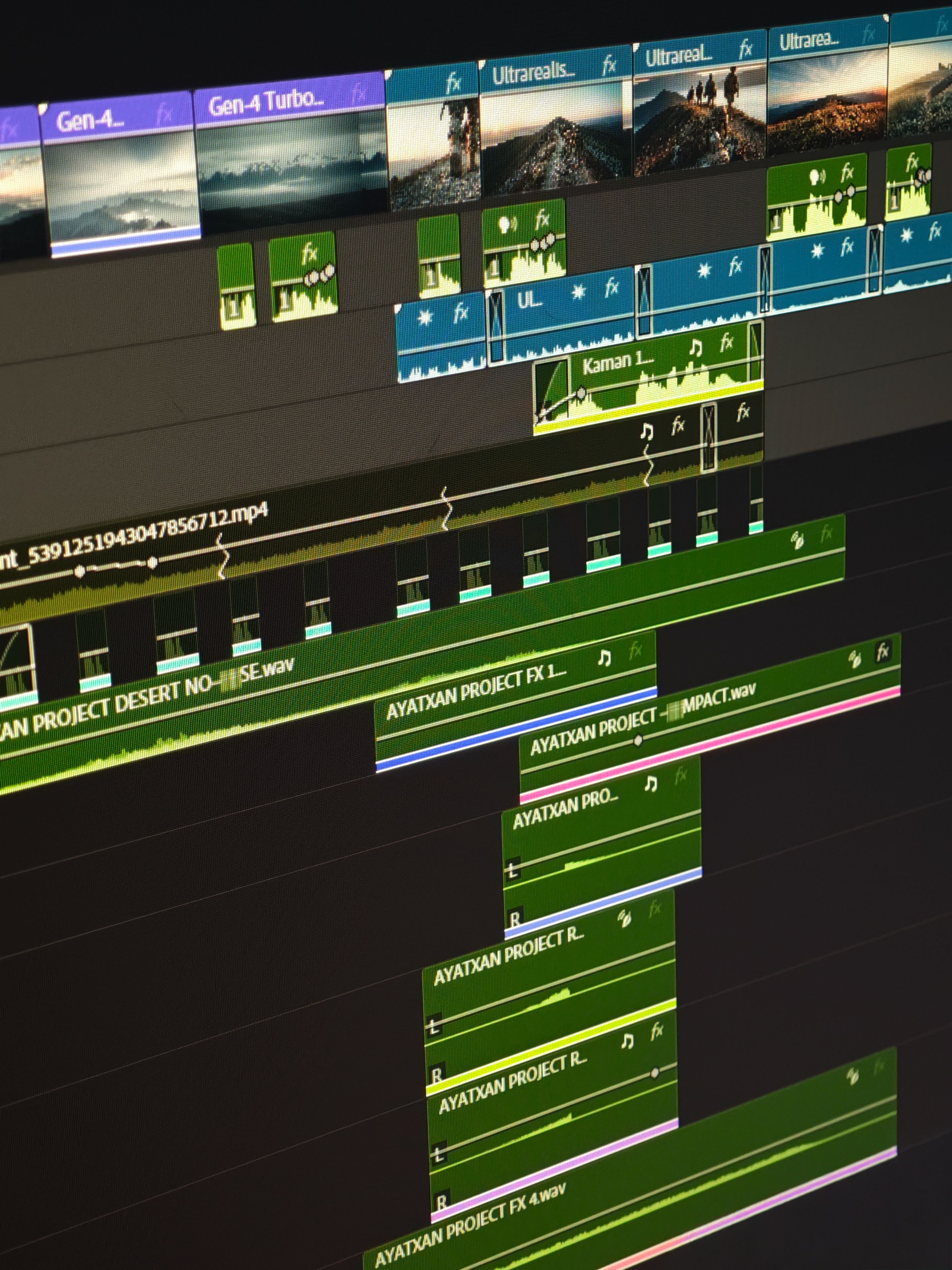Image resolution: width=952 pixels, height=1270 pixels.
Task: Click the fx badge on the Ultrareal... hikers clip
Action: coord(745,49)
